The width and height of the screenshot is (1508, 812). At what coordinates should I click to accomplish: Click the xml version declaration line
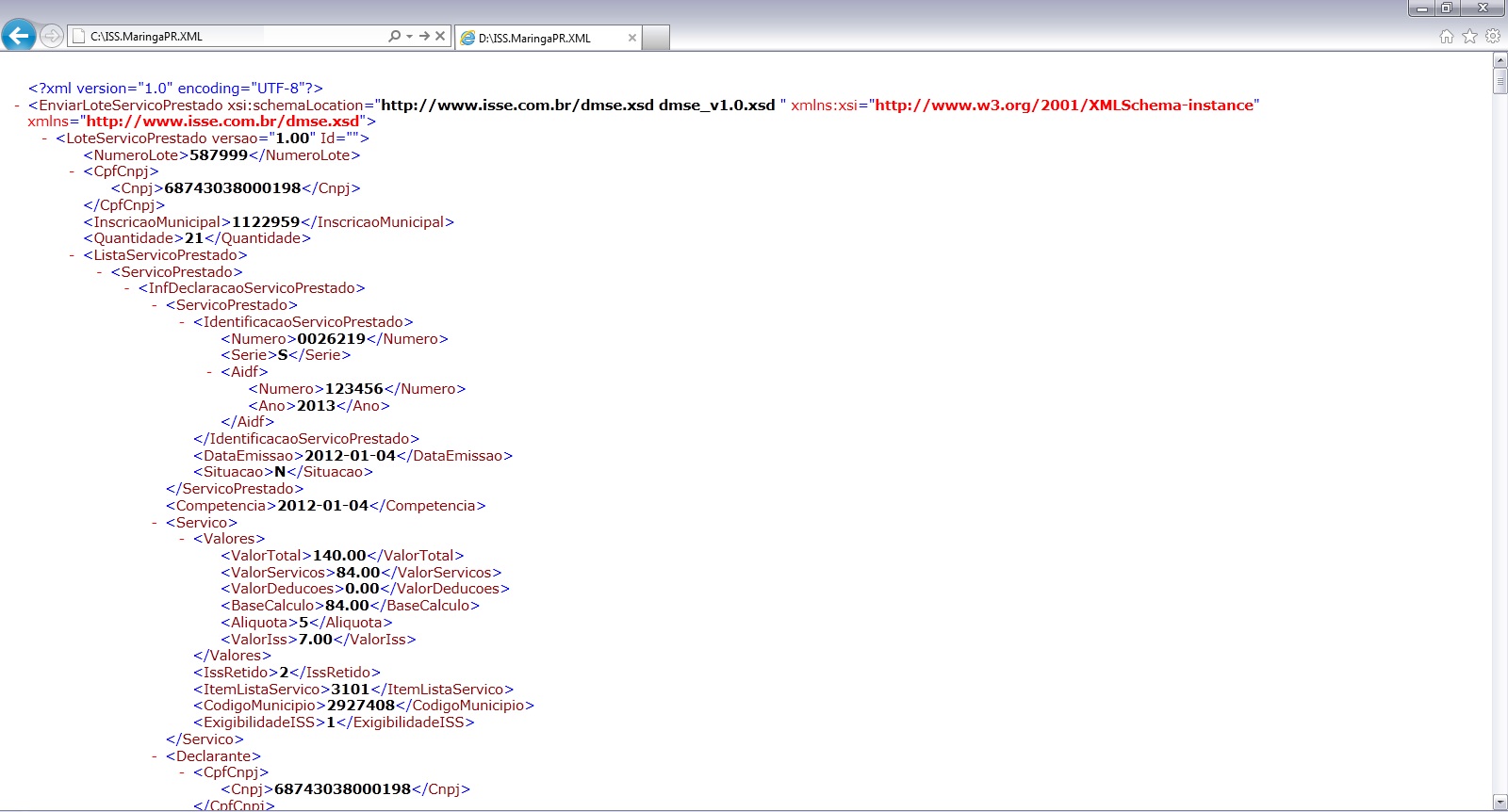pos(175,89)
